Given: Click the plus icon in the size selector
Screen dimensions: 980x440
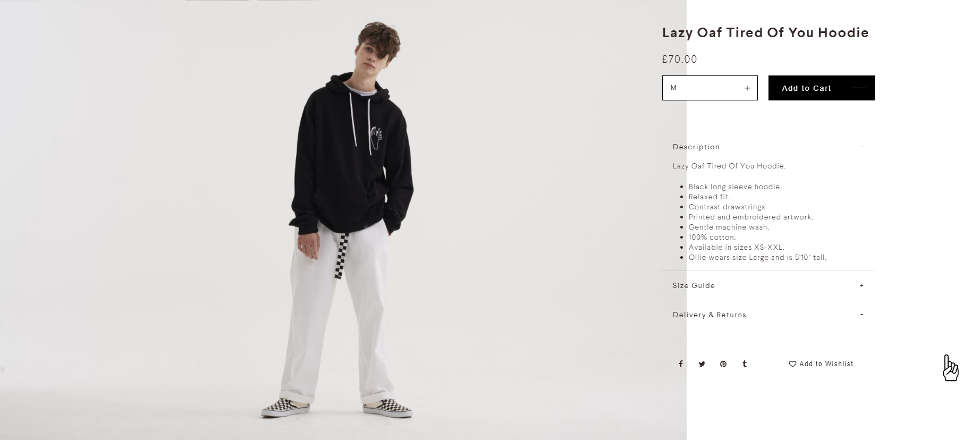Looking at the screenshot, I should (747, 88).
